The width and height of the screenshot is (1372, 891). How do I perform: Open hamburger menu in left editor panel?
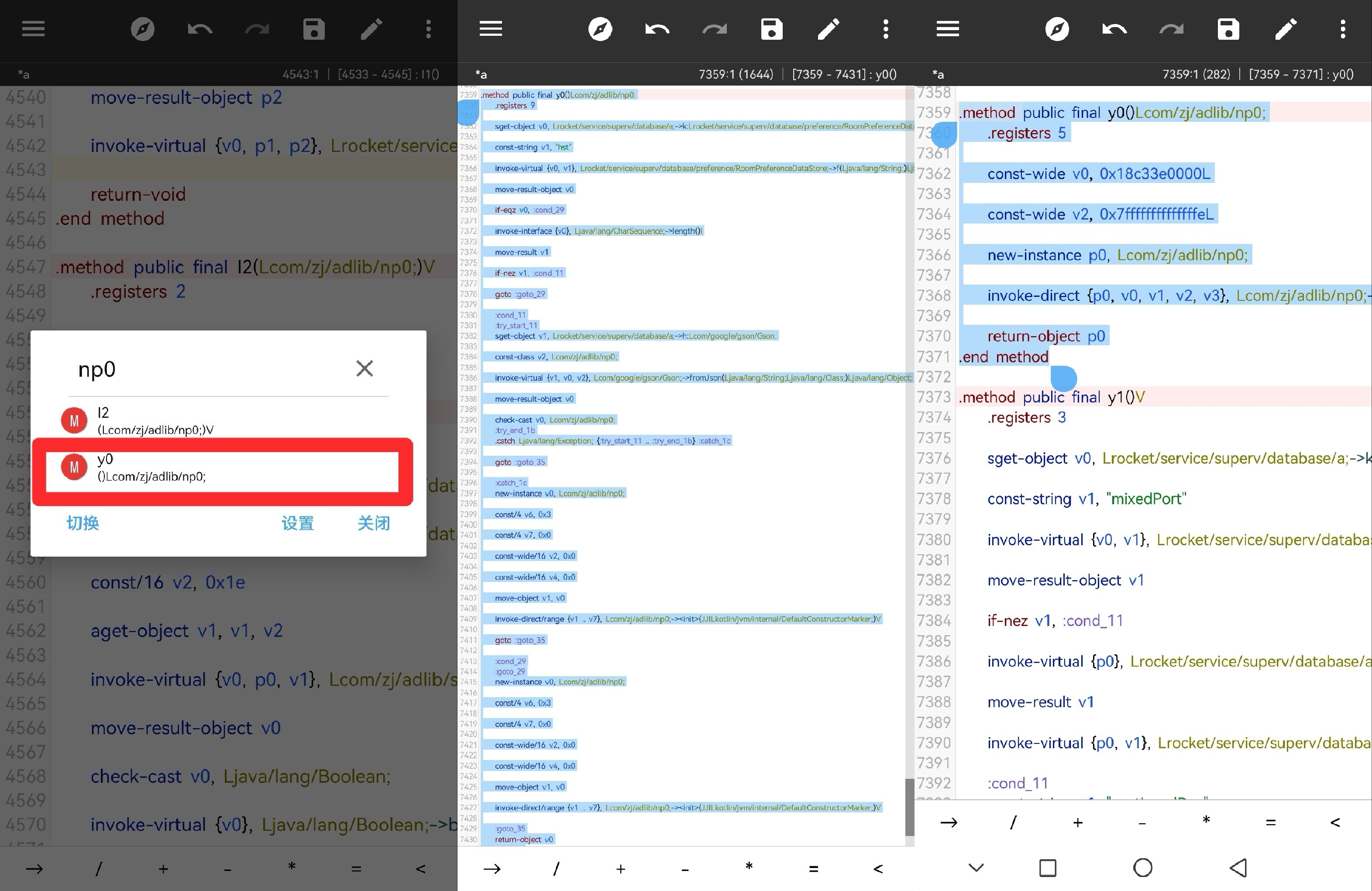[34, 29]
